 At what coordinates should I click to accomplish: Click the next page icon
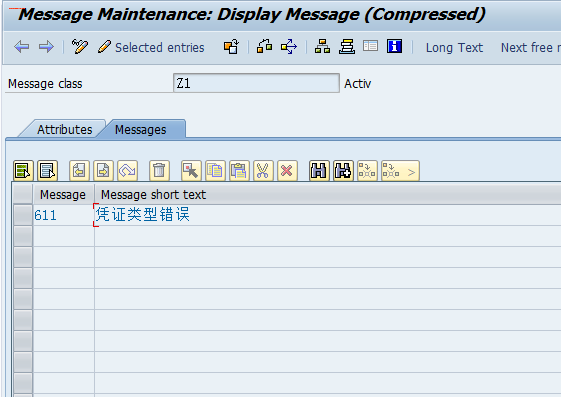103,170
